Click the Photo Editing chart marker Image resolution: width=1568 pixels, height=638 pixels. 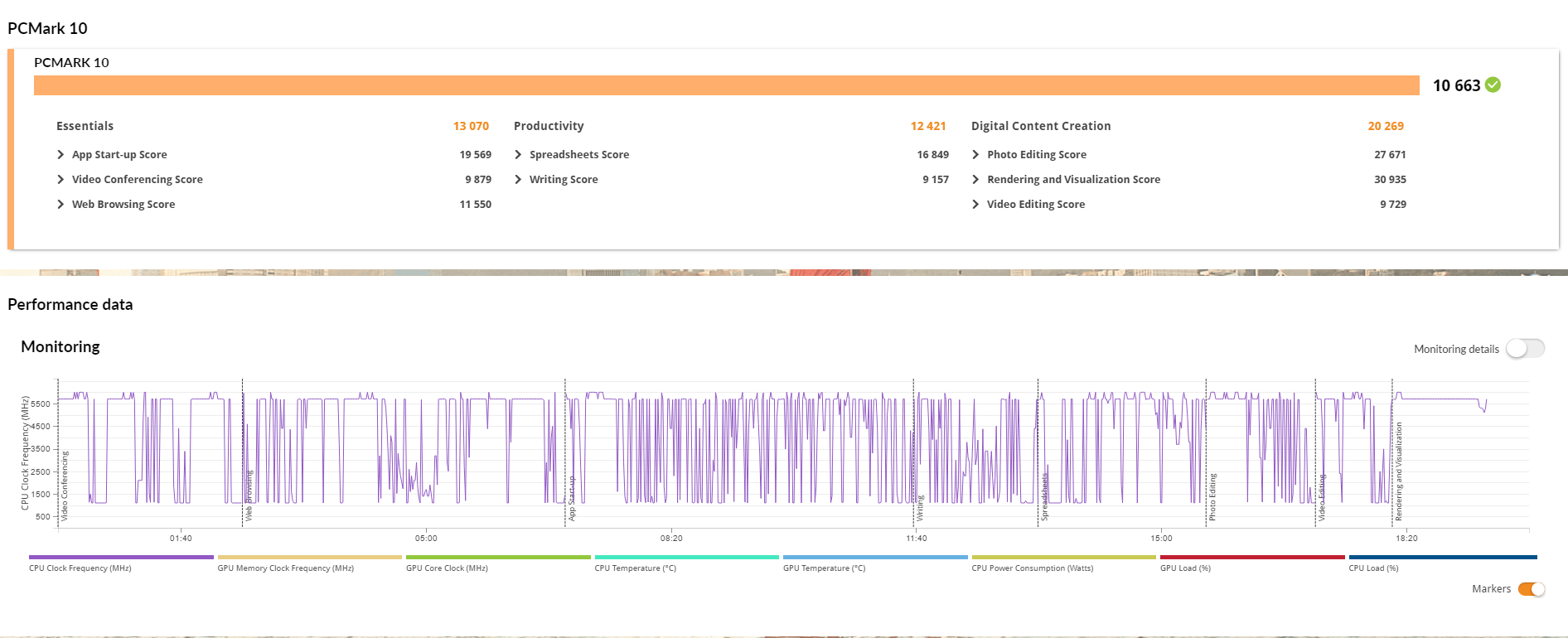pos(1212,497)
